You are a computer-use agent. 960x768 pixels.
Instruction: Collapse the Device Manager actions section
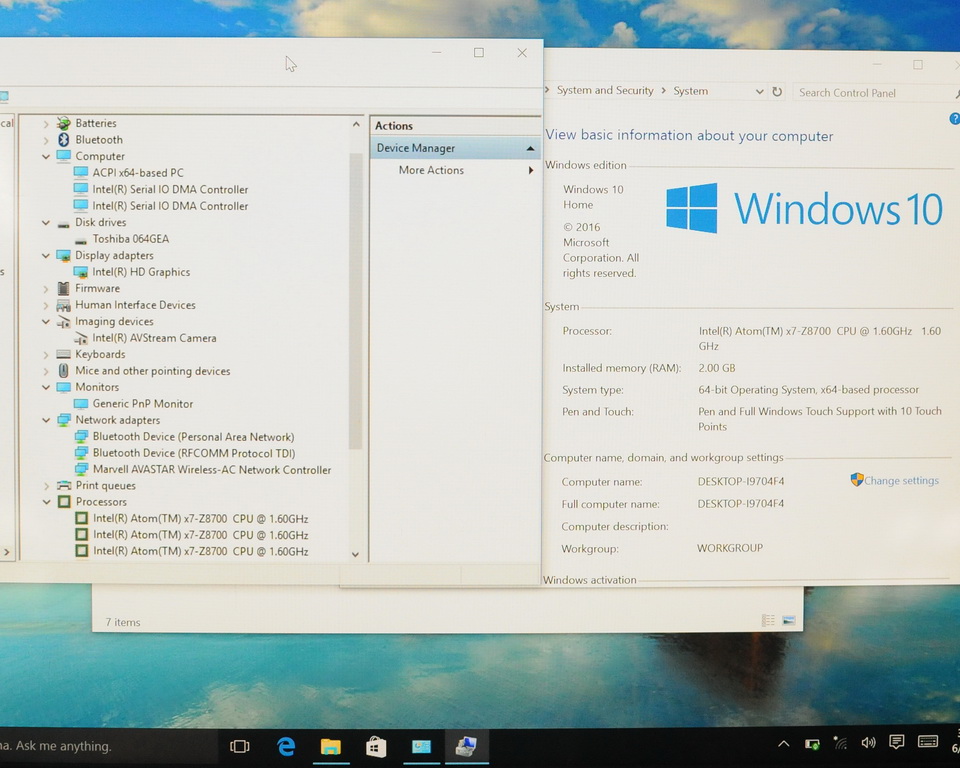530,148
